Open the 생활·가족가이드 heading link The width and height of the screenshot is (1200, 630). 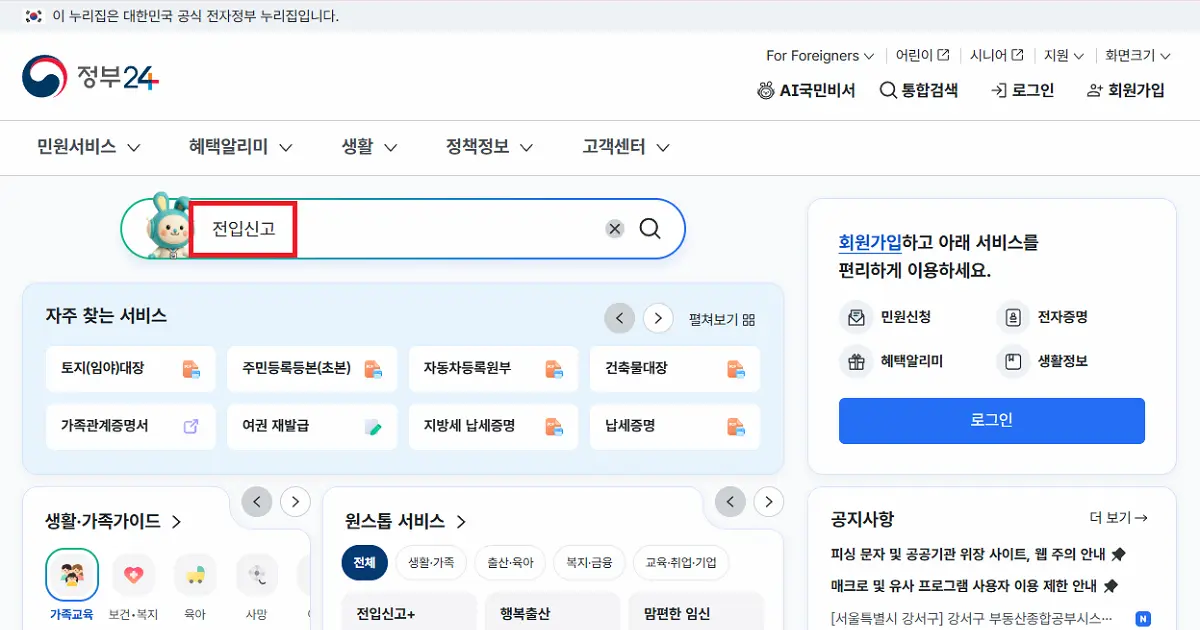113,522
